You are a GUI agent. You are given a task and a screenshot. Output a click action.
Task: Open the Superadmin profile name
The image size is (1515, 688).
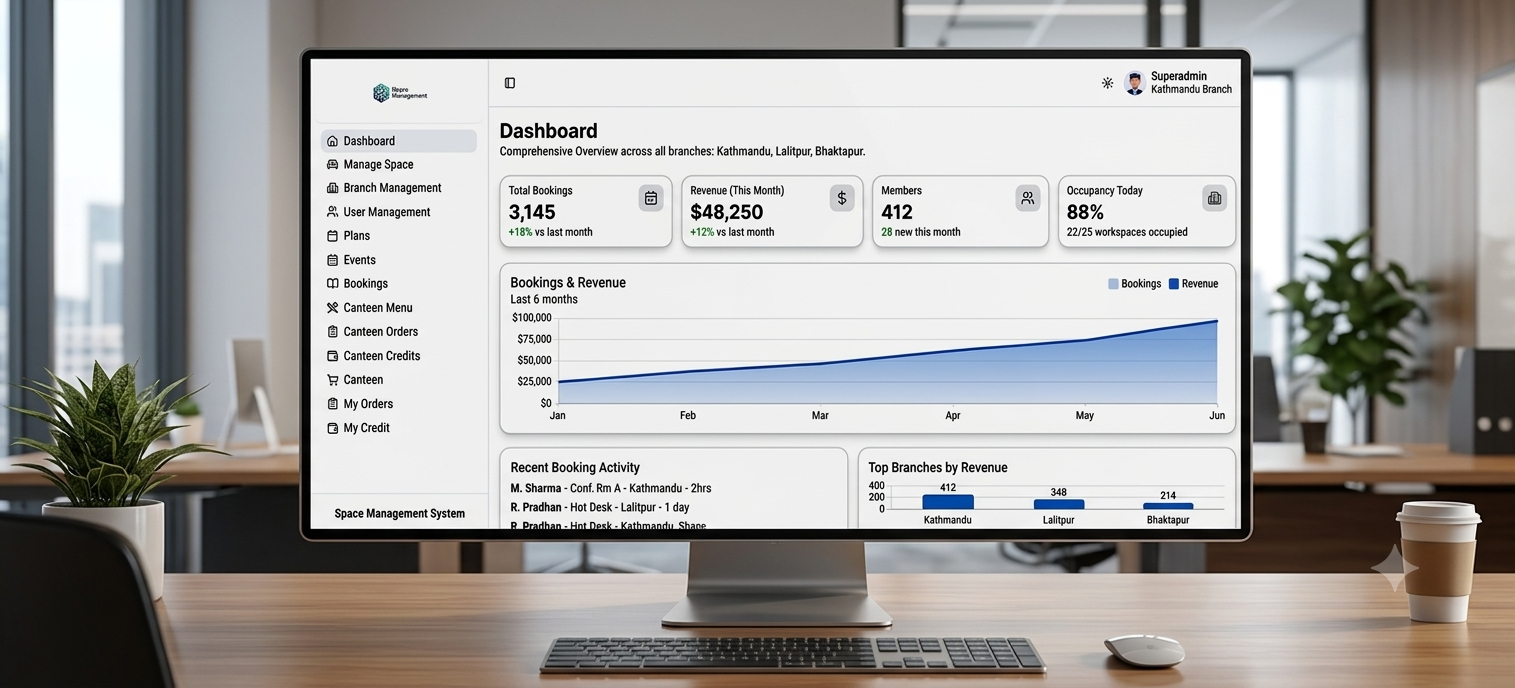(1179, 76)
